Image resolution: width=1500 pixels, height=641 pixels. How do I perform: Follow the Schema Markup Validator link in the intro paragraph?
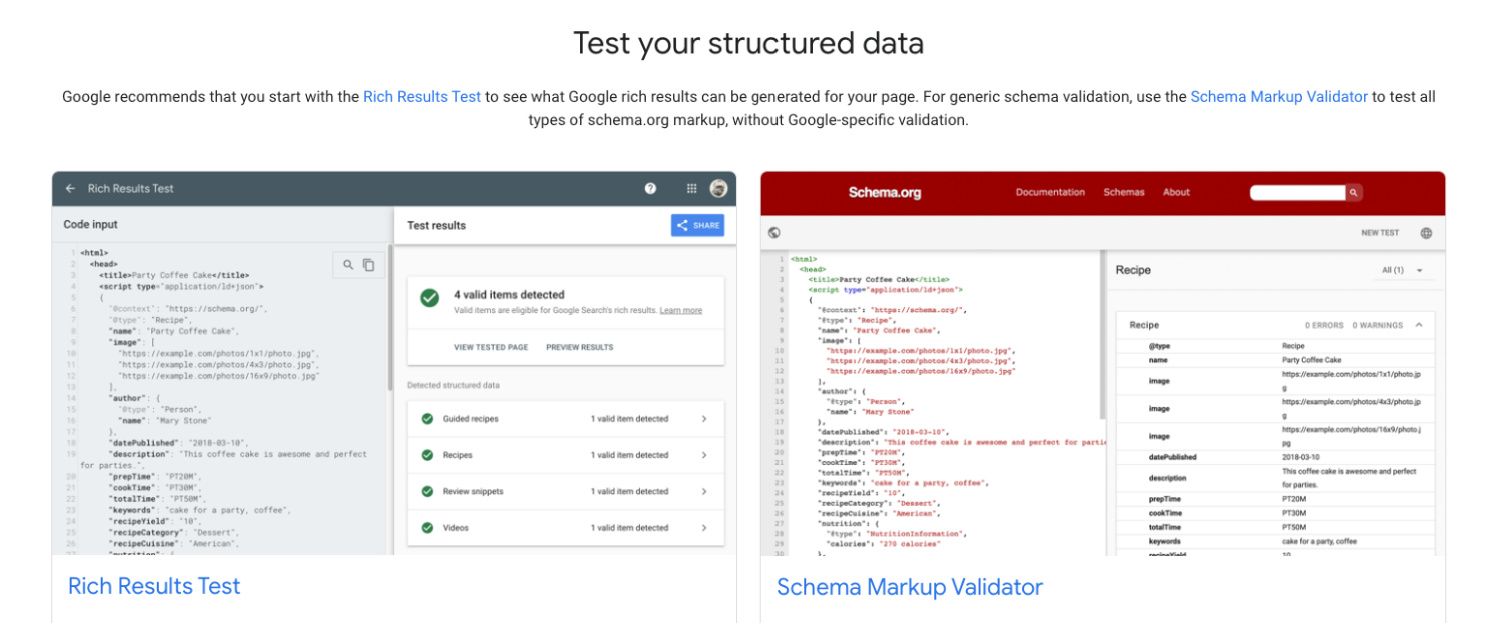[x=1279, y=97]
